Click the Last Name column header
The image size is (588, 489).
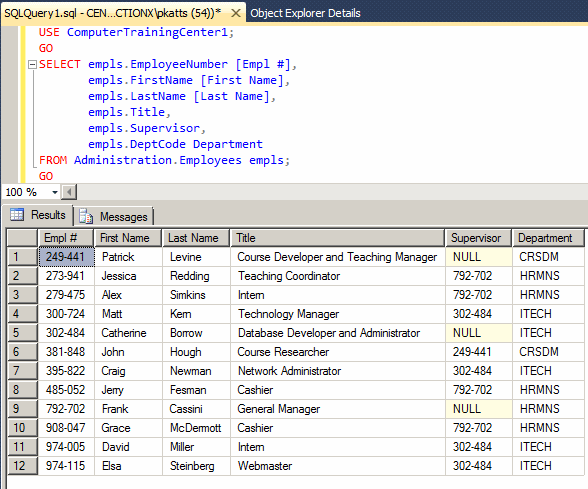coord(195,238)
